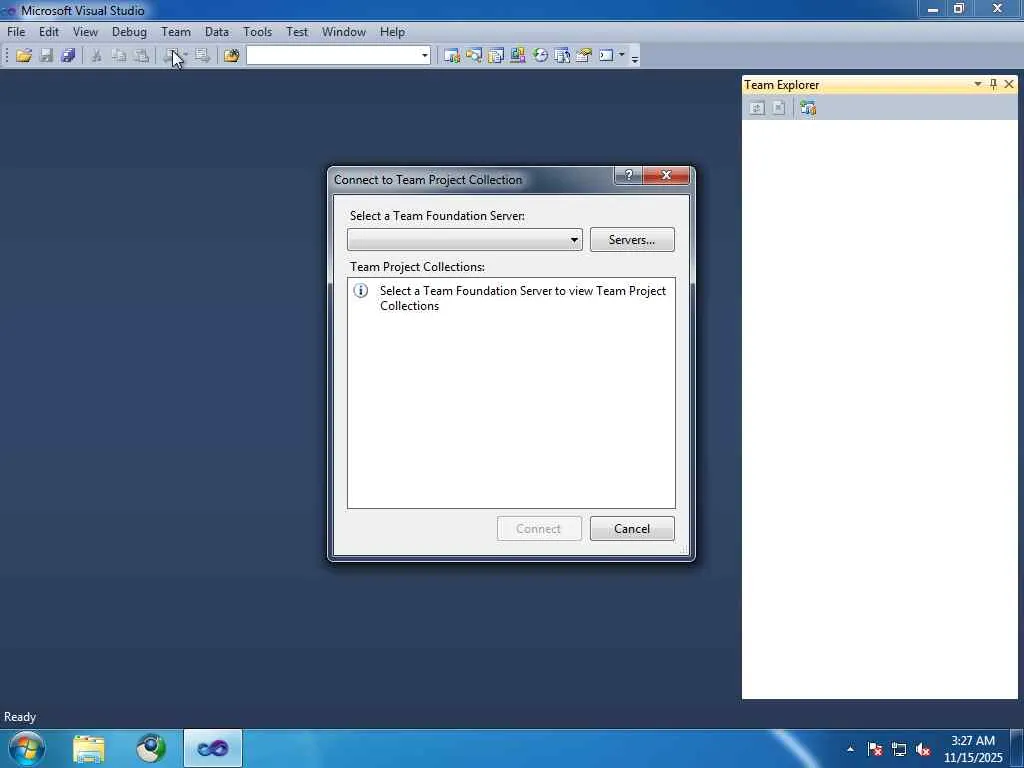1024x768 pixels.
Task: Click the Cut scissors icon in toolbar
Action: [x=97, y=56]
